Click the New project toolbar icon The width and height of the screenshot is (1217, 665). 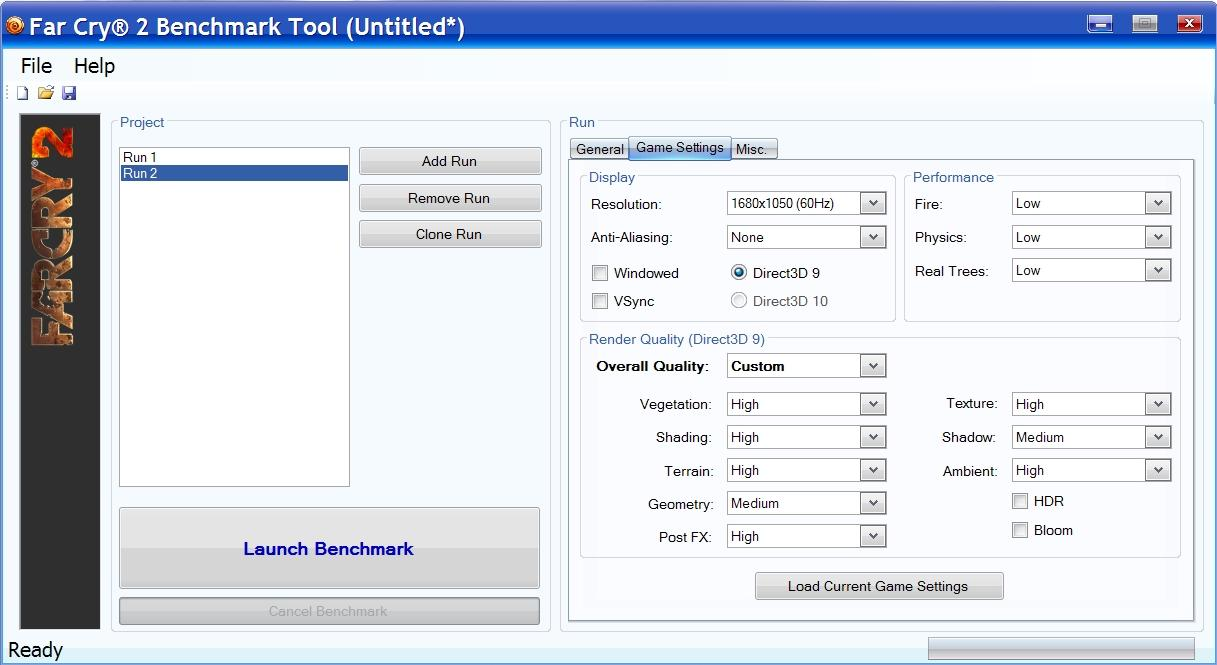click(x=22, y=93)
